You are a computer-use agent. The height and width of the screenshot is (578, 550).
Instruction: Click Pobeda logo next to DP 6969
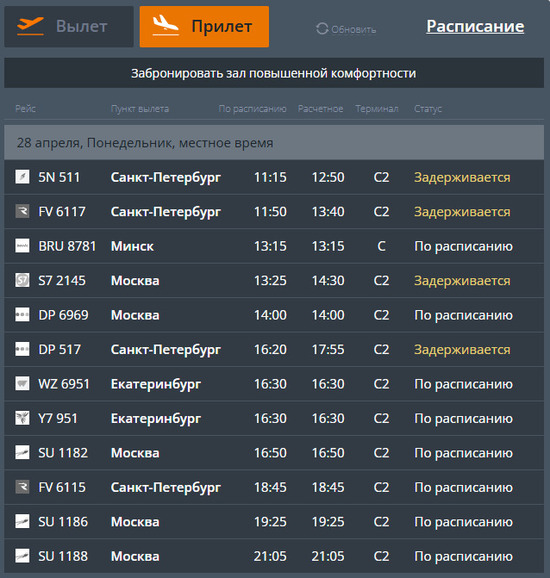pos(22,315)
